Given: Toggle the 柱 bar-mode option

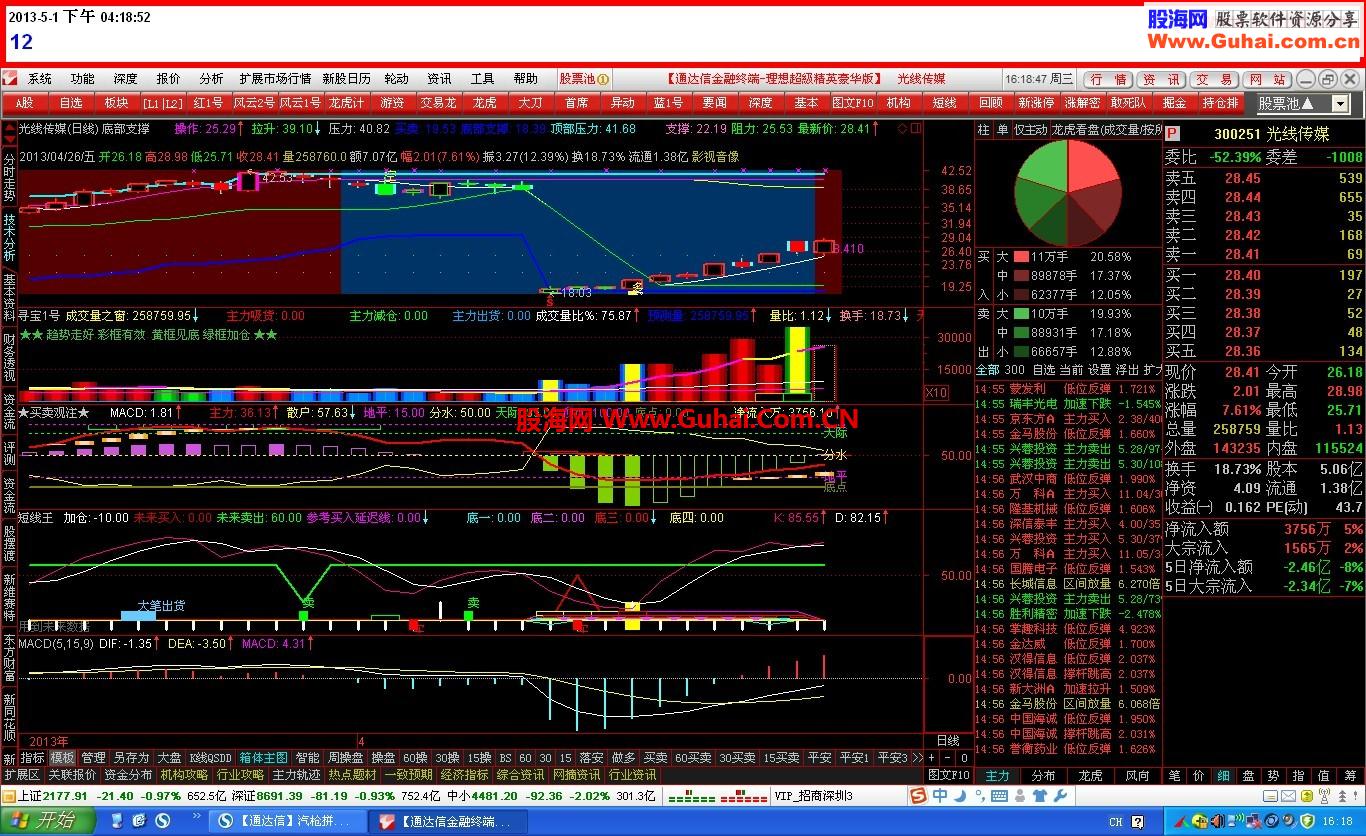Looking at the screenshot, I should click(984, 129).
